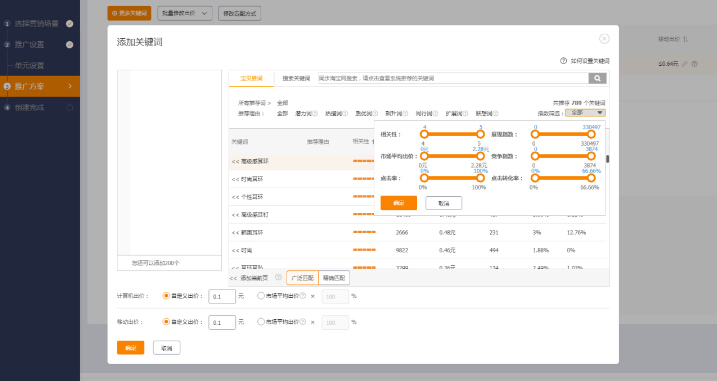Screen dimensions: 717x381
Task: Click 取消 in the filter popup
Action: click(444, 203)
